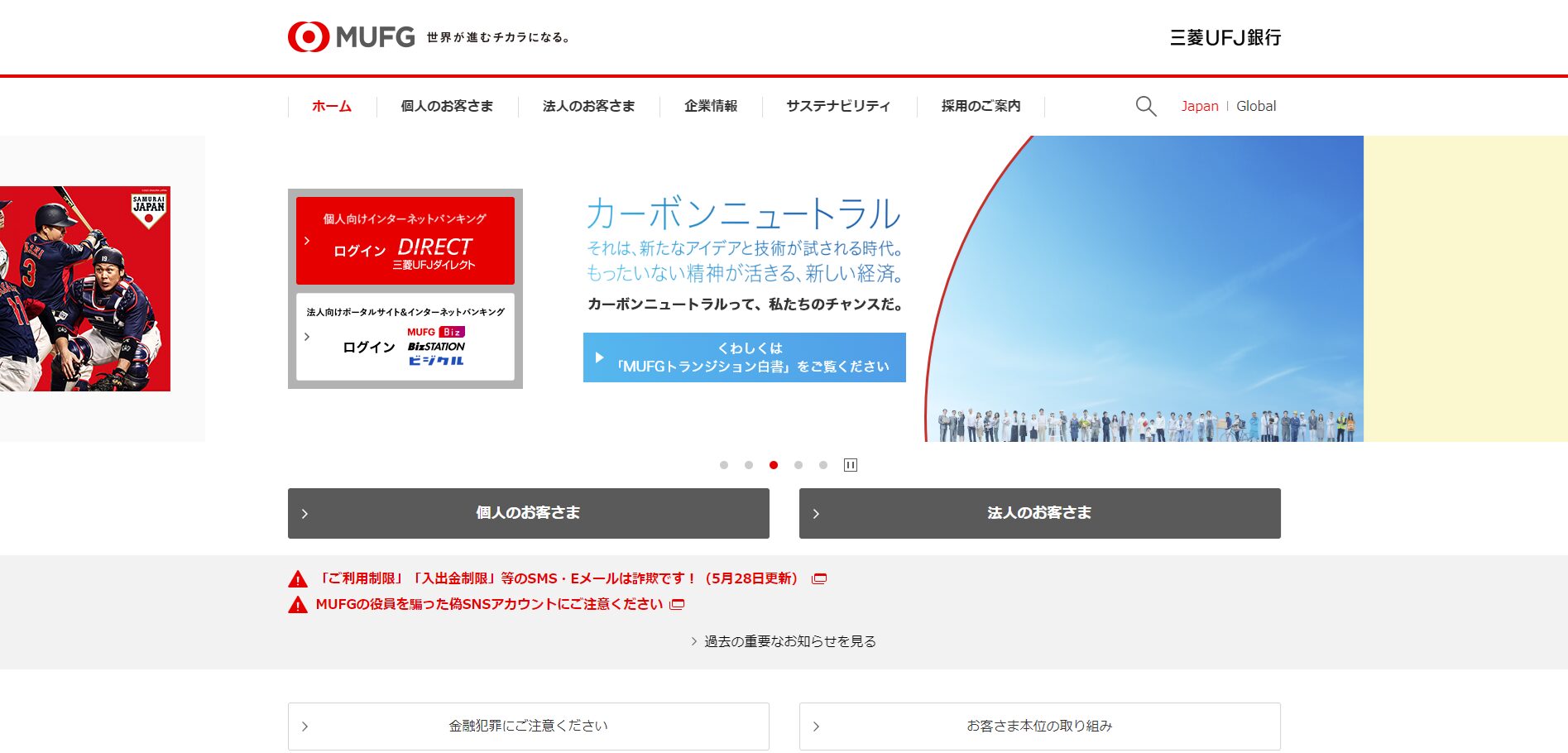The height and width of the screenshot is (753, 1568).
Task: Open 個人のお客さま in the navigation menu
Action: pos(447,106)
